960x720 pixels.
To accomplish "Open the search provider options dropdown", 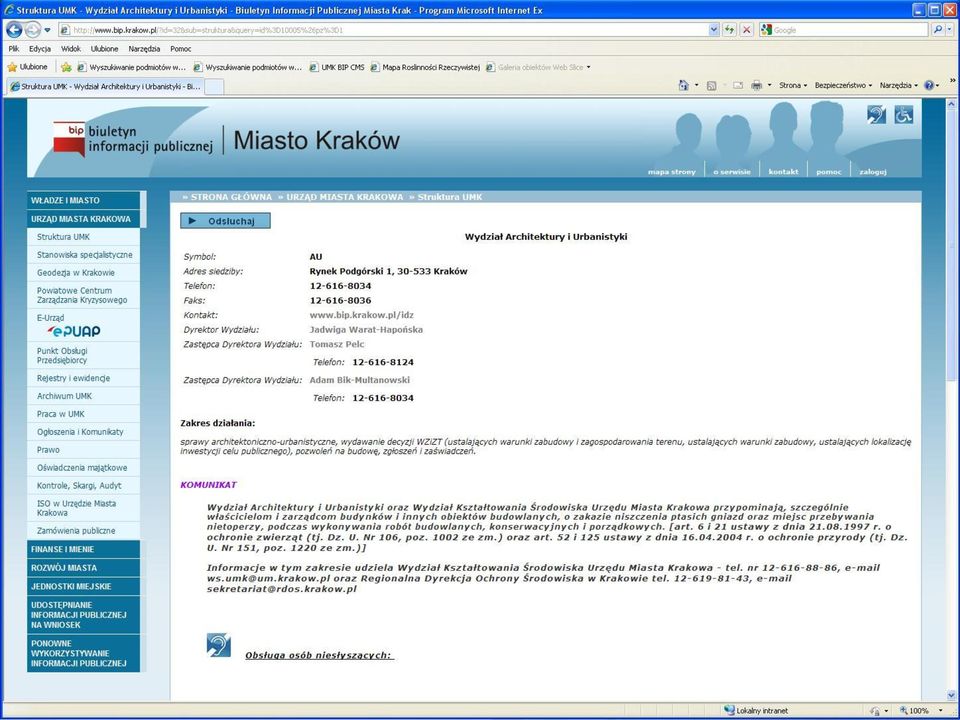I will [x=950, y=29].
